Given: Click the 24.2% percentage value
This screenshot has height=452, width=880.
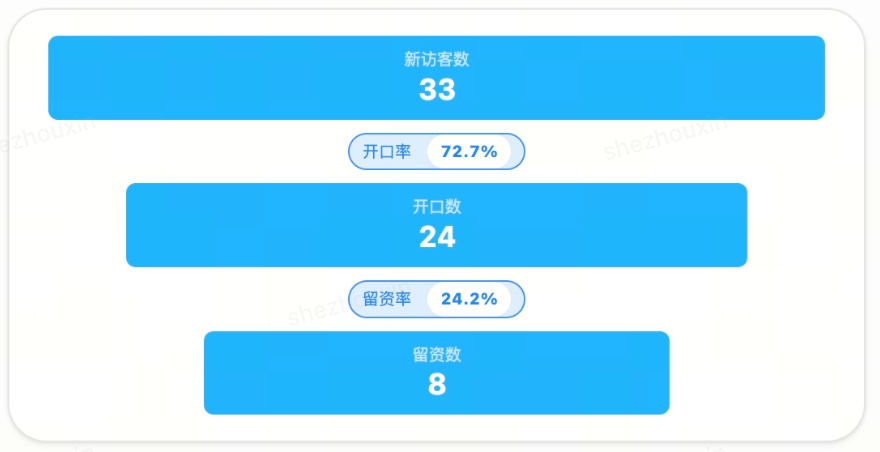Looking at the screenshot, I should [x=469, y=299].
